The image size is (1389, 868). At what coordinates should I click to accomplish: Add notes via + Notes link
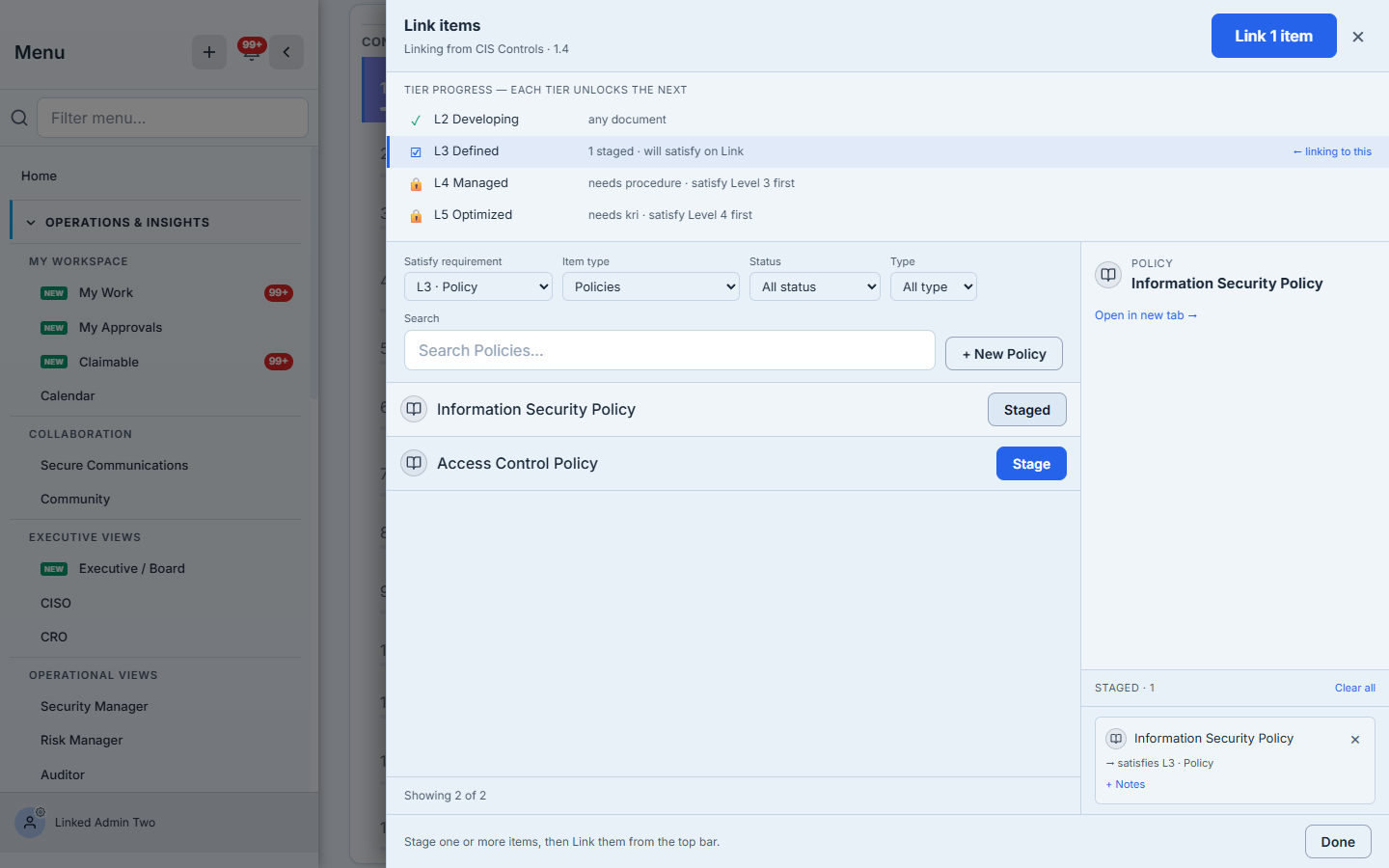coord(1126,785)
